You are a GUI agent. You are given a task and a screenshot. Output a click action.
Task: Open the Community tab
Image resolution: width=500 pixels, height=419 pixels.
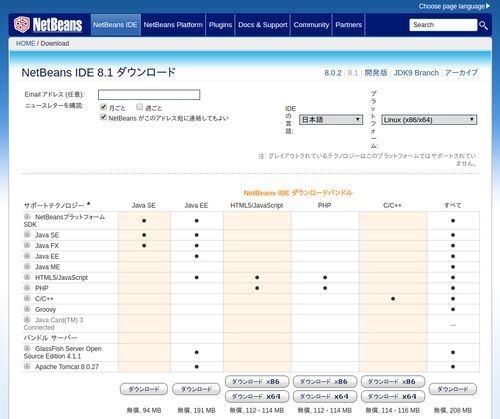[x=311, y=25]
